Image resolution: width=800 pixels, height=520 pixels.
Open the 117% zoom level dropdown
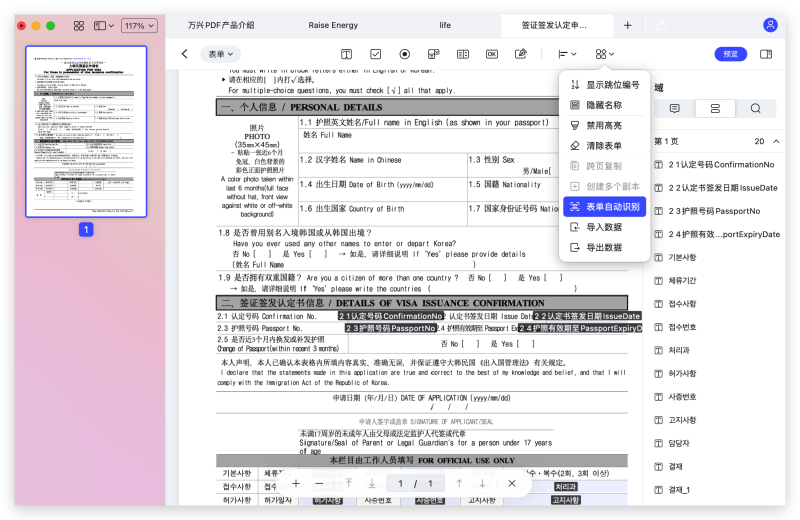tap(138, 25)
